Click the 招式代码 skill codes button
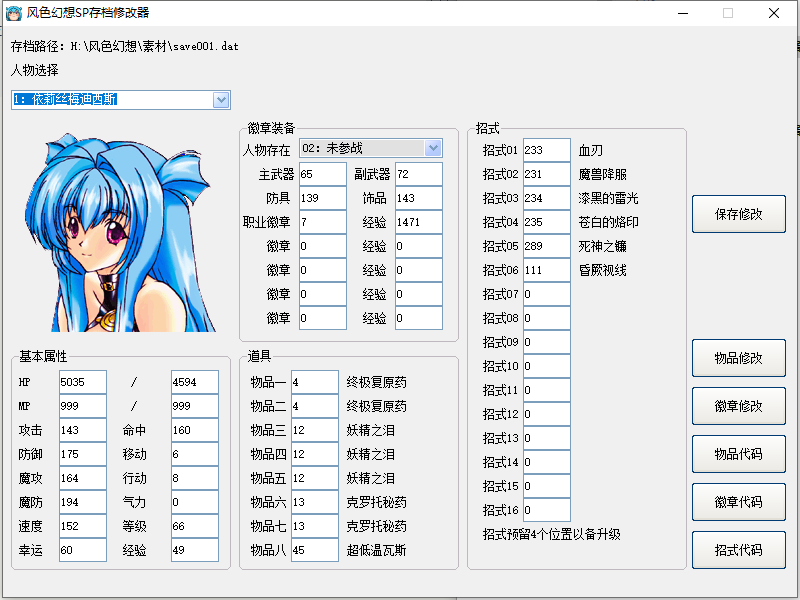The image size is (800, 600). (x=738, y=550)
